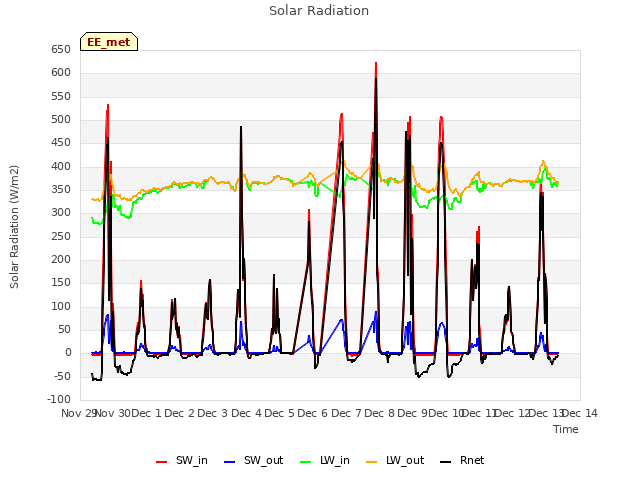Click the EE_met annotation label
Screen dimensions: 640x480
109,42
